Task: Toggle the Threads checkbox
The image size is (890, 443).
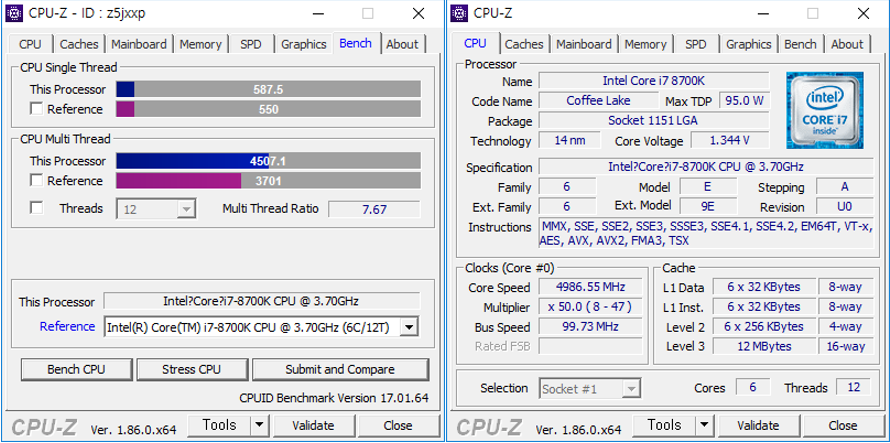Action: pos(36,208)
